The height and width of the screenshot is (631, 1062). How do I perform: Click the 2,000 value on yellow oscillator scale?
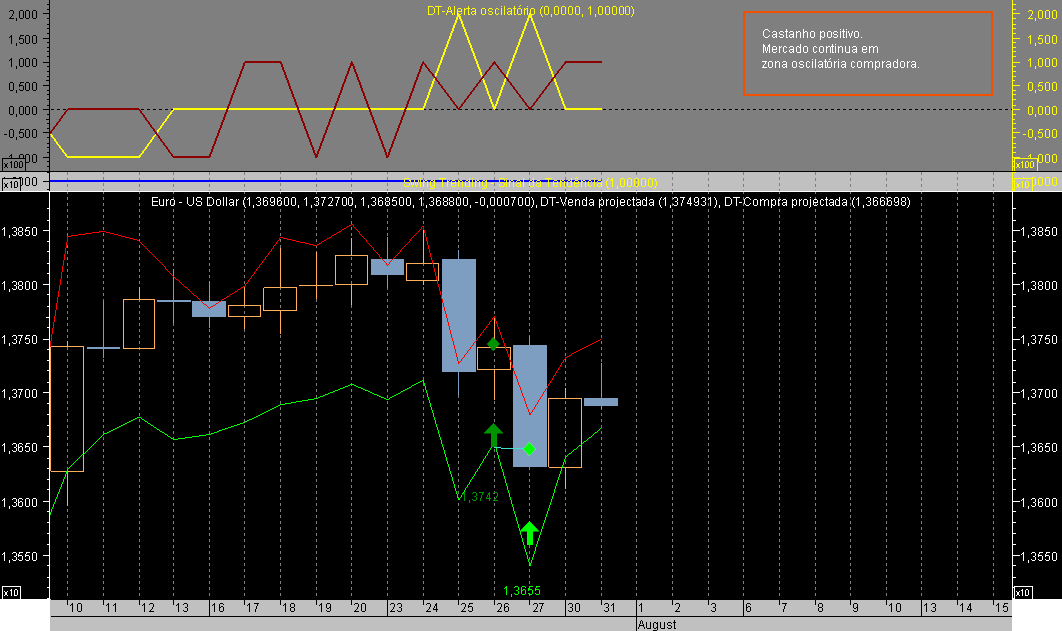click(1040, 14)
